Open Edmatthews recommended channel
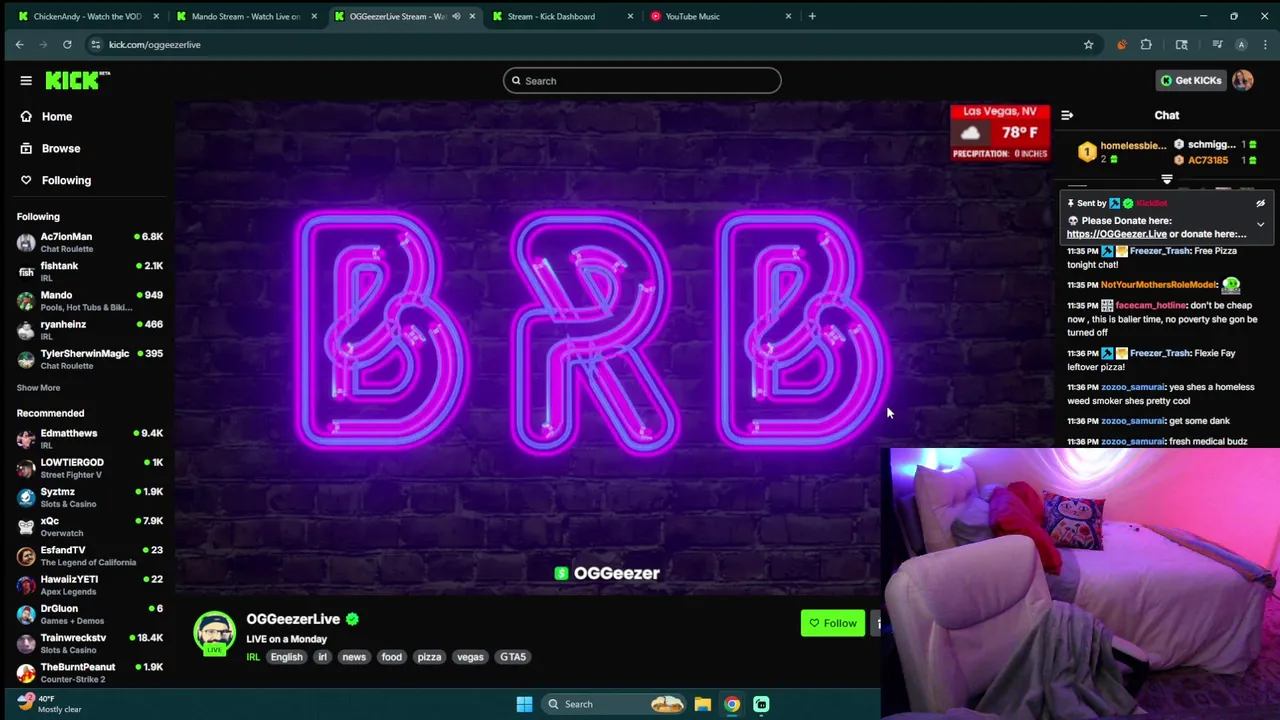The height and width of the screenshot is (720, 1280). (88, 438)
